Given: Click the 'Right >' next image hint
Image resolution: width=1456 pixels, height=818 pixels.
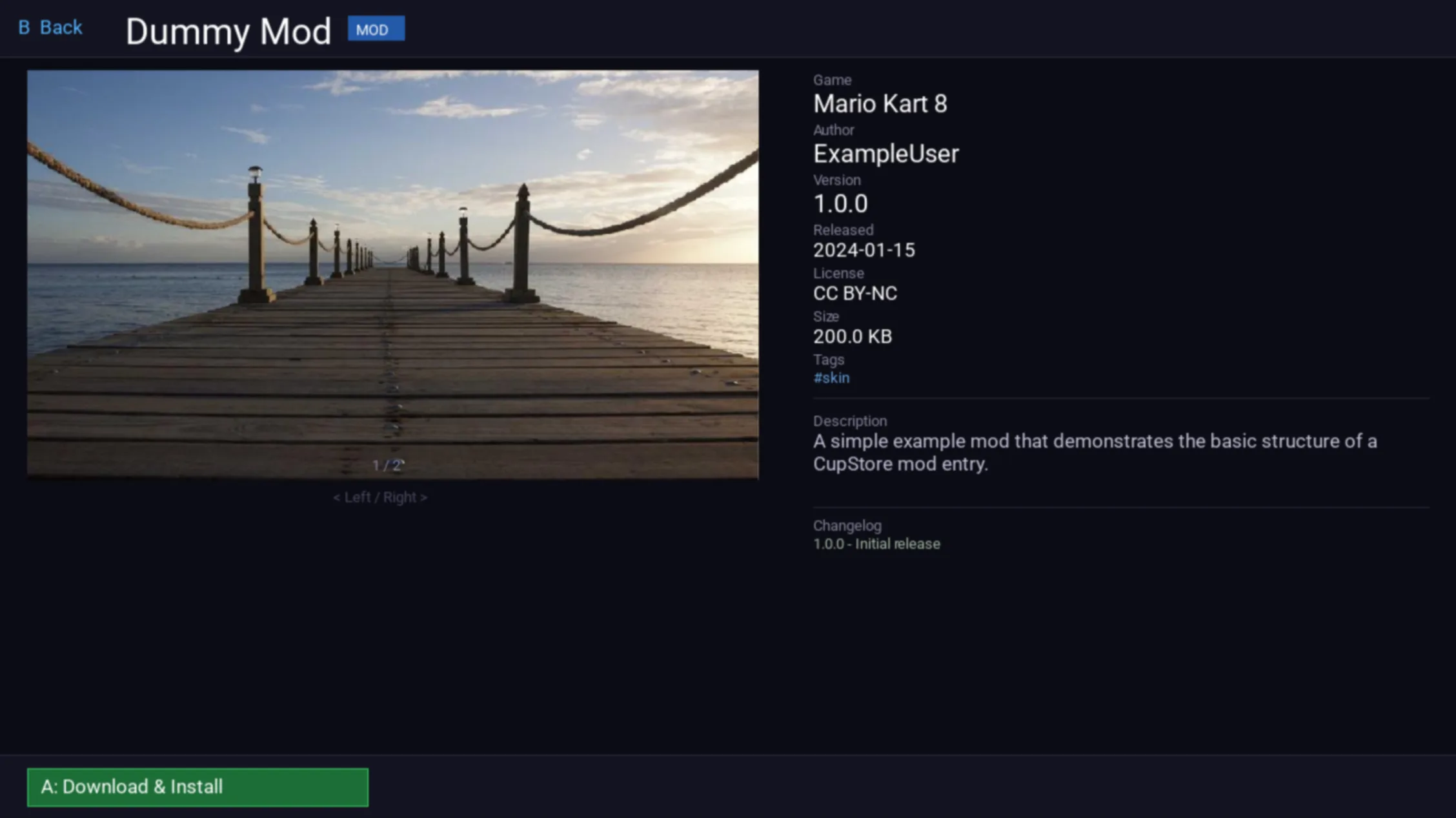Looking at the screenshot, I should [x=405, y=498].
